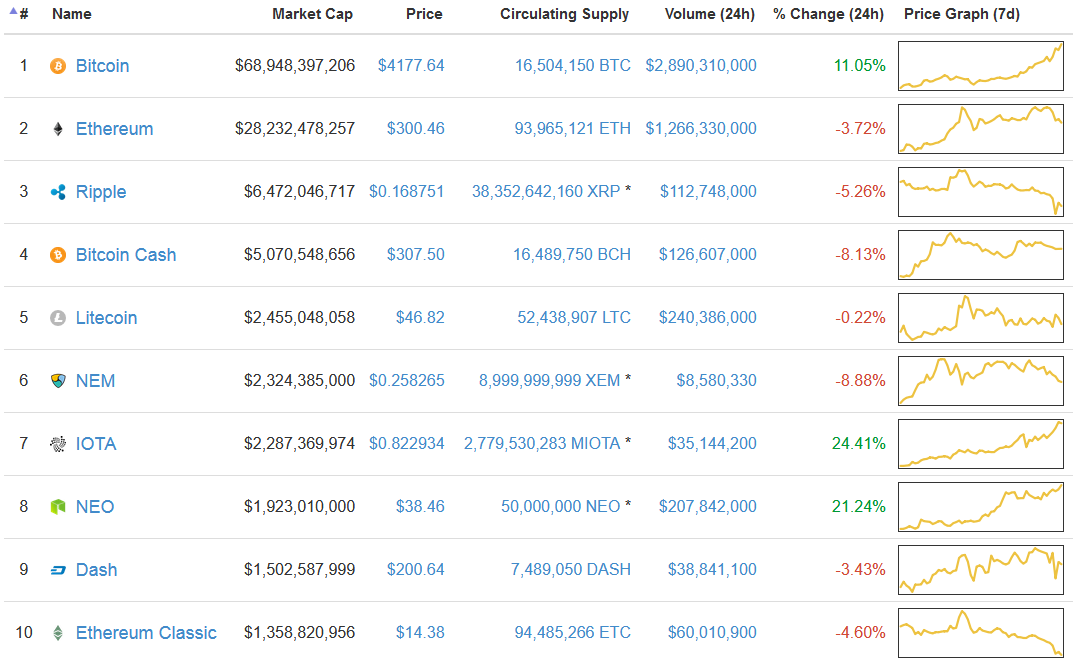
Task: Open Ethereum Classic 7-day price graph
Action: tap(981, 633)
